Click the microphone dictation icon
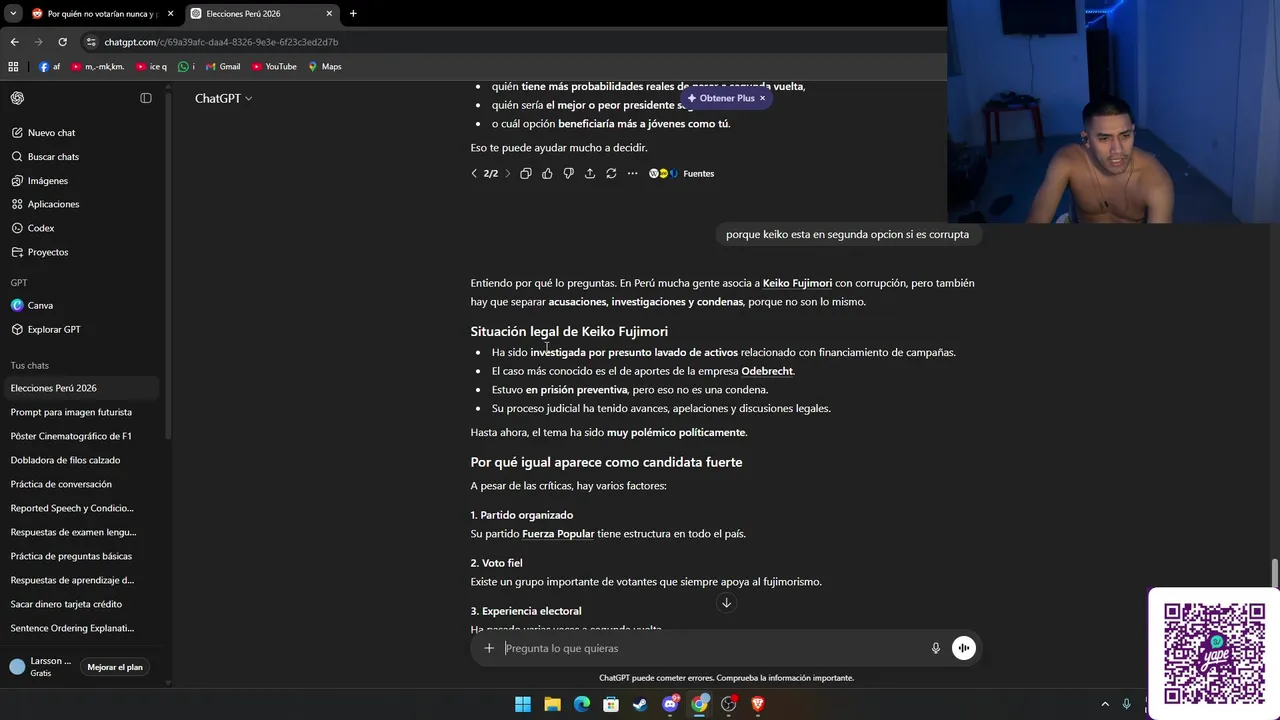The image size is (1280, 720). [x=936, y=648]
